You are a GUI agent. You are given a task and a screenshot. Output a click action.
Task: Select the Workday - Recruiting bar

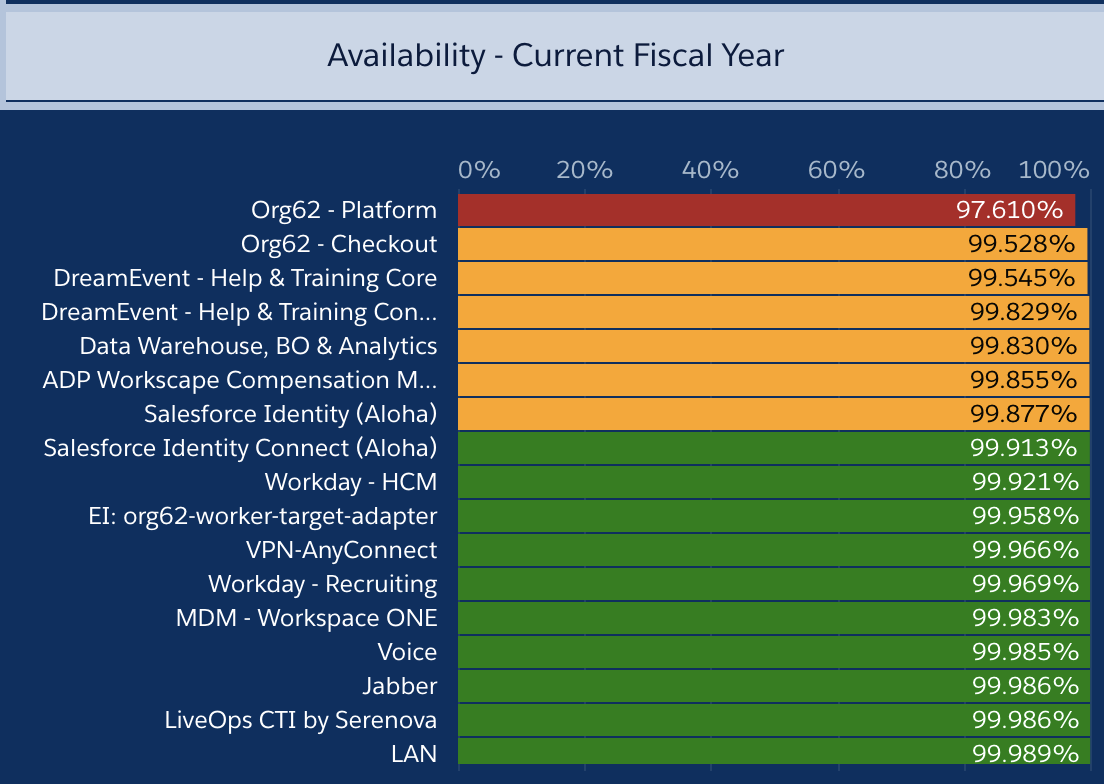point(774,584)
